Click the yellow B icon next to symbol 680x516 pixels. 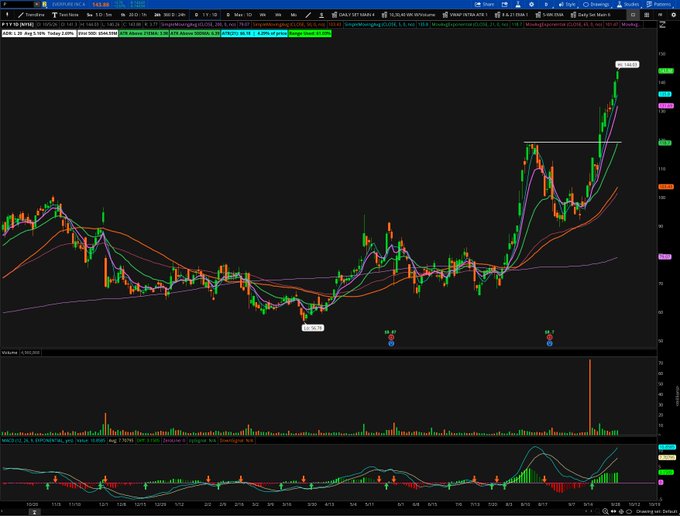[x=45, y=4]
